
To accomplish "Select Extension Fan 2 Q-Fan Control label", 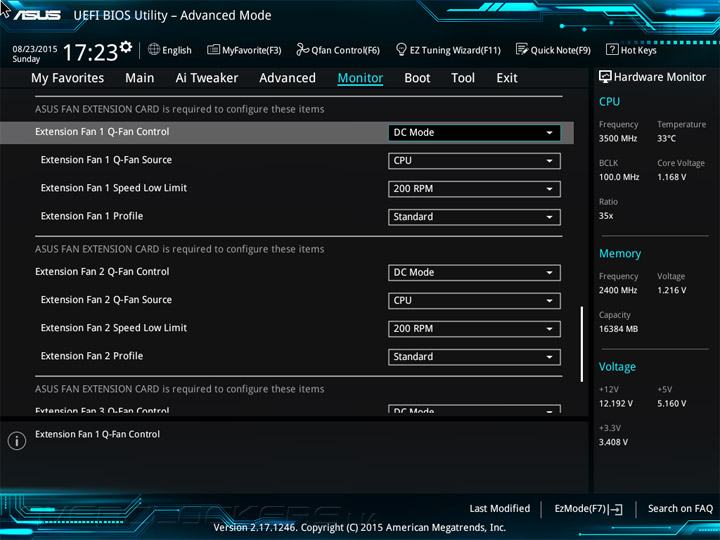I will click(x=102, y=272).
